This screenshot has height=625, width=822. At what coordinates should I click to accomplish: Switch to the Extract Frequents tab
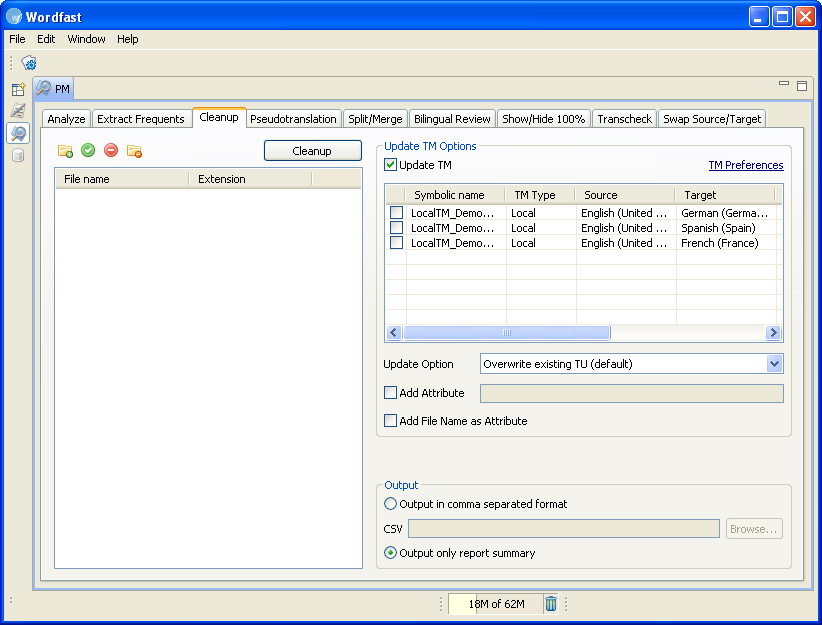pyautogui.click(x=140, y=119)
